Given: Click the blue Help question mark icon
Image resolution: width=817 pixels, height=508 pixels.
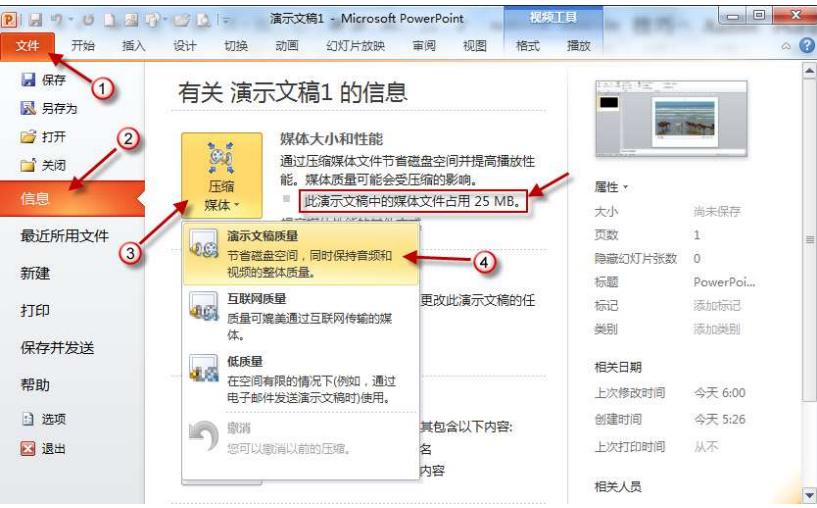Looking at the screenshot, I should [x=806, y=45].
